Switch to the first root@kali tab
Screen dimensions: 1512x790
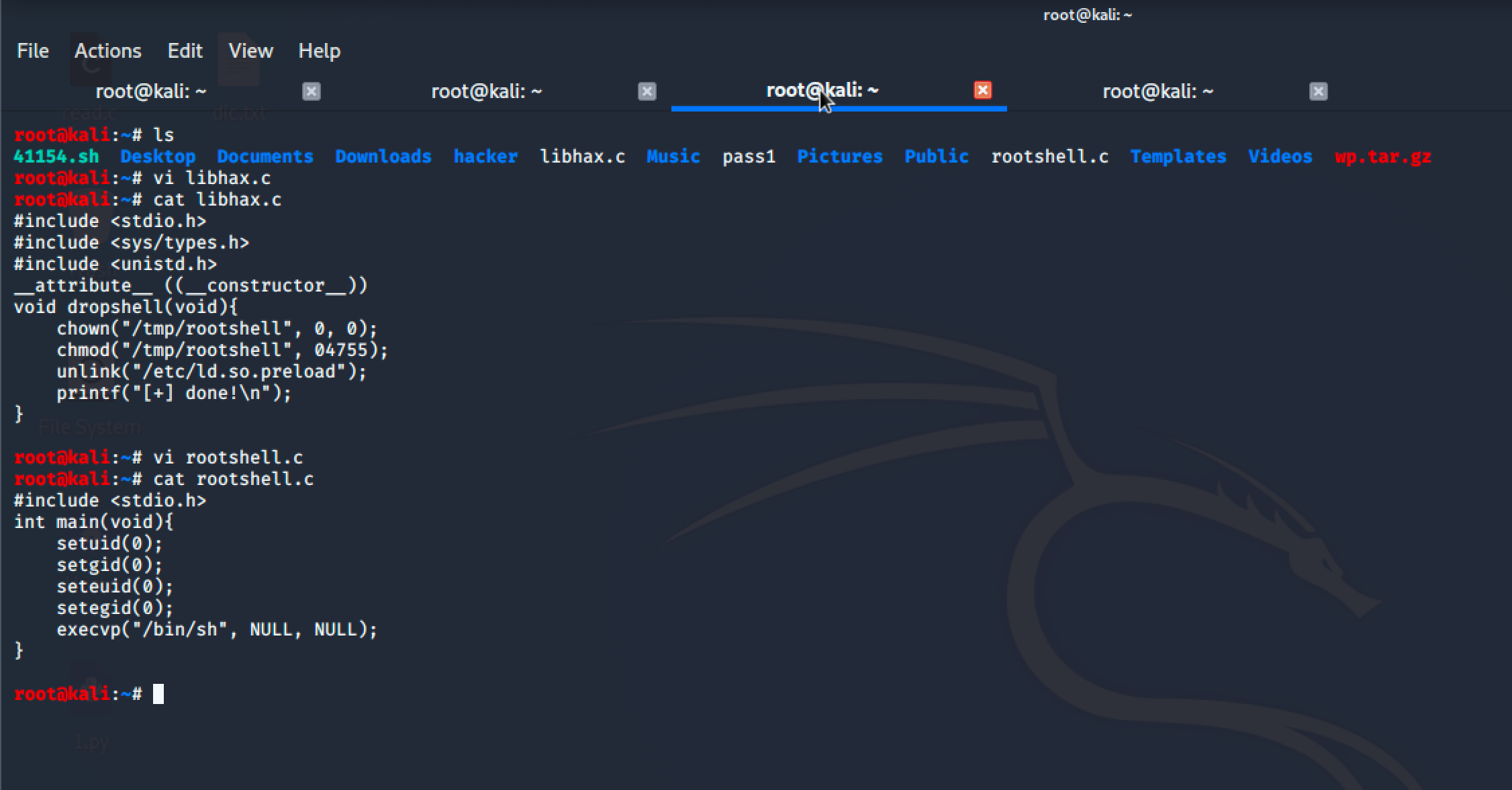tap(151, 91)
